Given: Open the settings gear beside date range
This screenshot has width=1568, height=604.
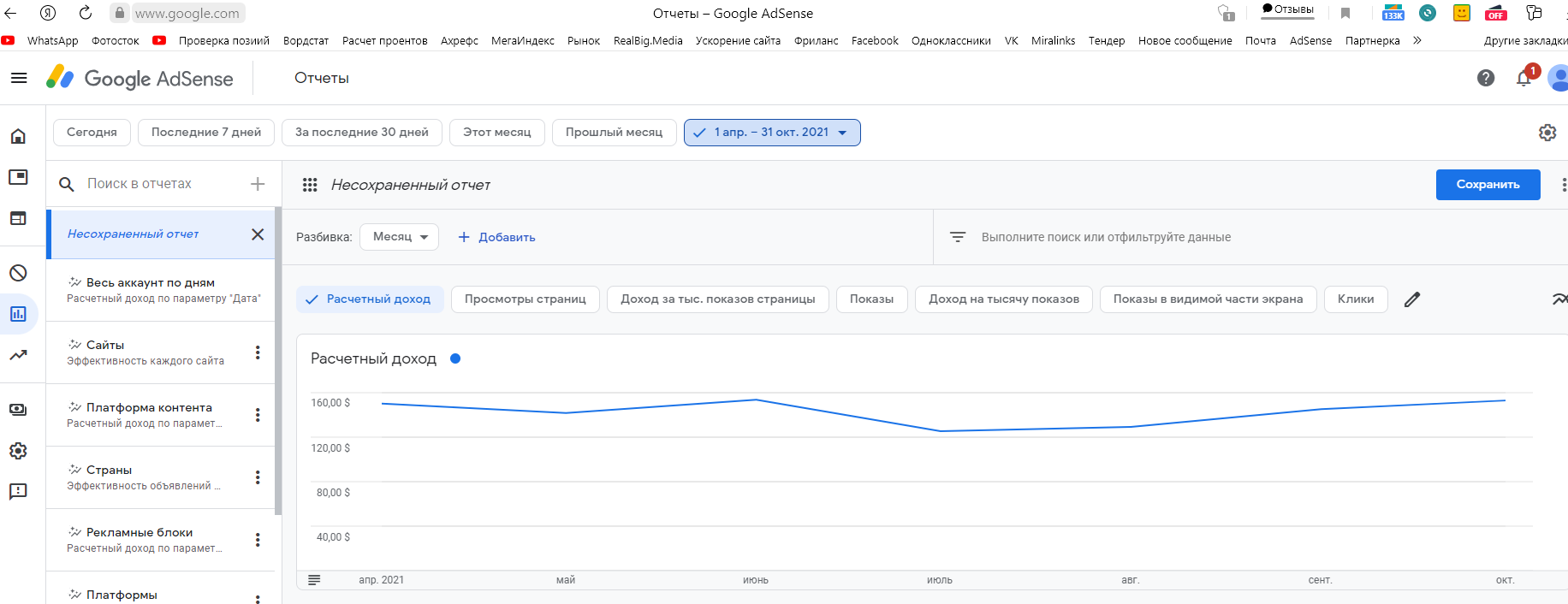Looking at the screenshot, I should pyautogui.click(x=1547, y=133).
